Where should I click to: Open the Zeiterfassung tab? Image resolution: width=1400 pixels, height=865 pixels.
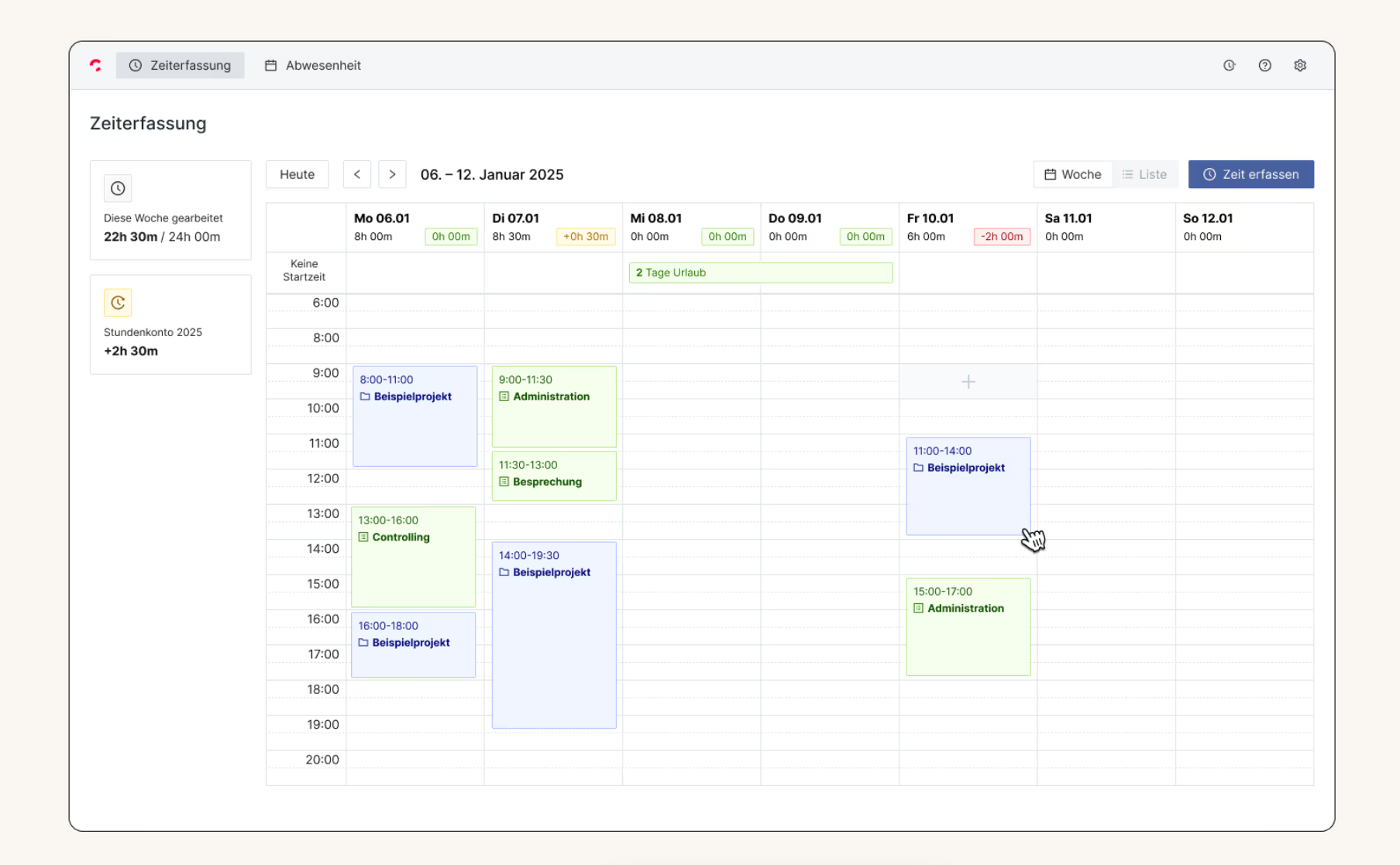tap(180, 66)
